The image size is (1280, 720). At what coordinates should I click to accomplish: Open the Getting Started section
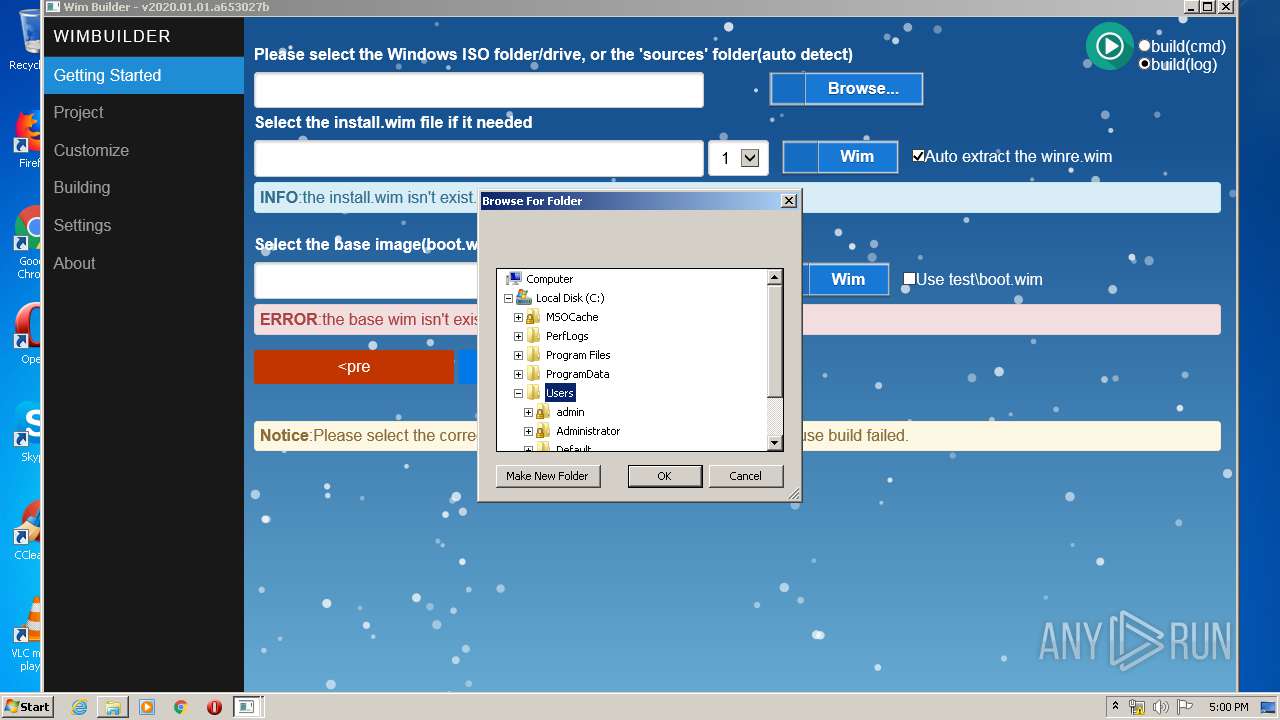143,75
